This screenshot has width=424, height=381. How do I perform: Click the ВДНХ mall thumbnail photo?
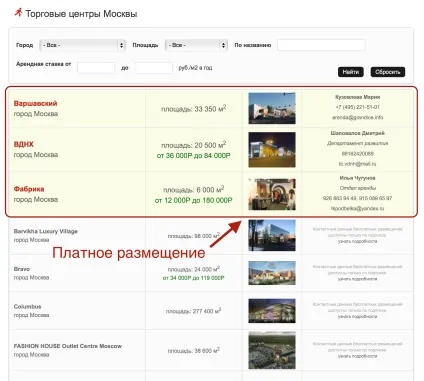pos(272,150)
